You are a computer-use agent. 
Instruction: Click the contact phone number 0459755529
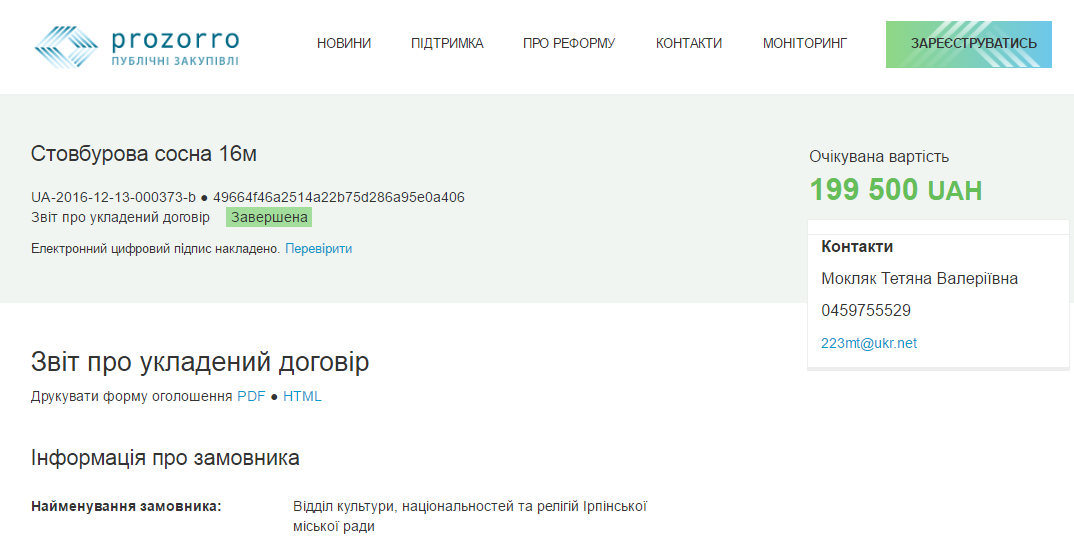(865, 310)
